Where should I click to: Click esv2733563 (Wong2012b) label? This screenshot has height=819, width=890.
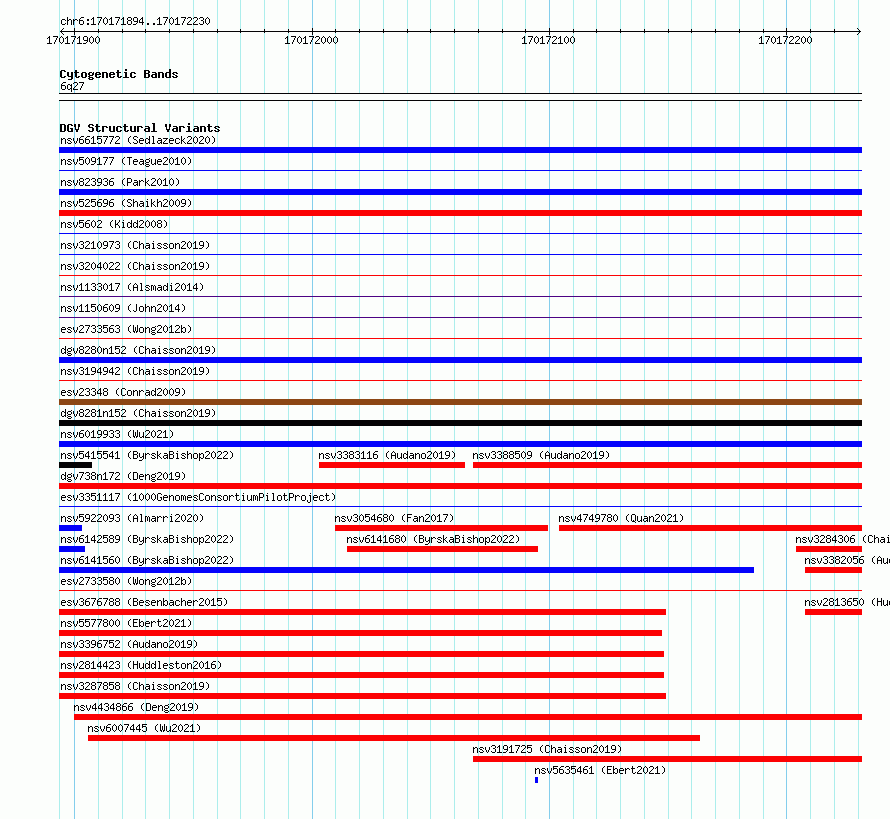[126, 329]
